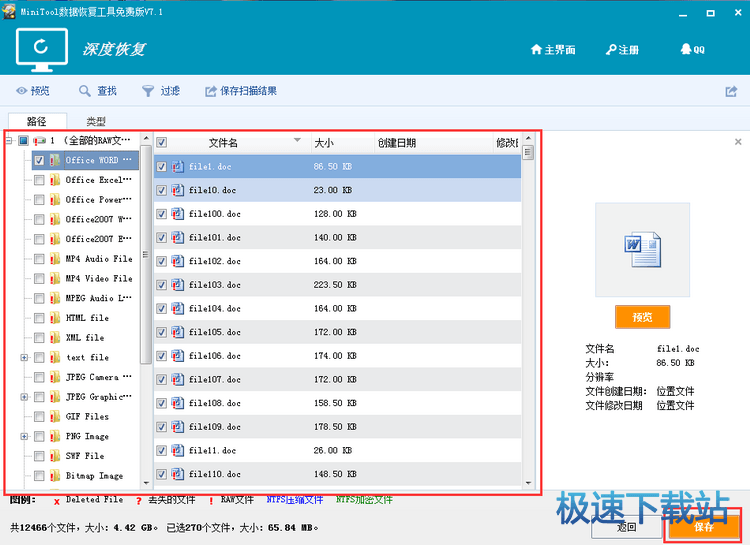Uncheck the file103.doc checkbox
This screenshot has height=545, width=750.
(x=162, y=285)
